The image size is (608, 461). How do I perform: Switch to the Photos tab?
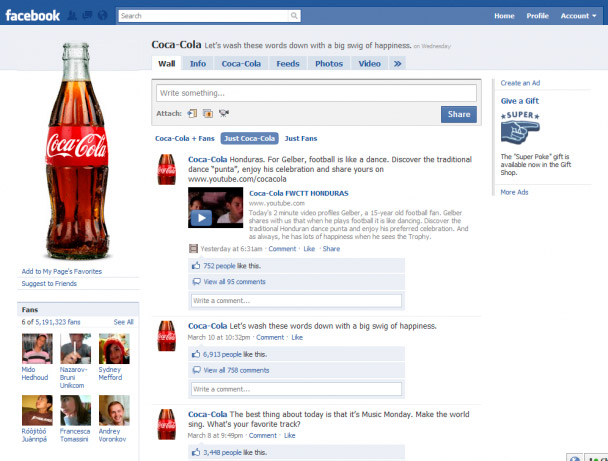pos(328,64)
